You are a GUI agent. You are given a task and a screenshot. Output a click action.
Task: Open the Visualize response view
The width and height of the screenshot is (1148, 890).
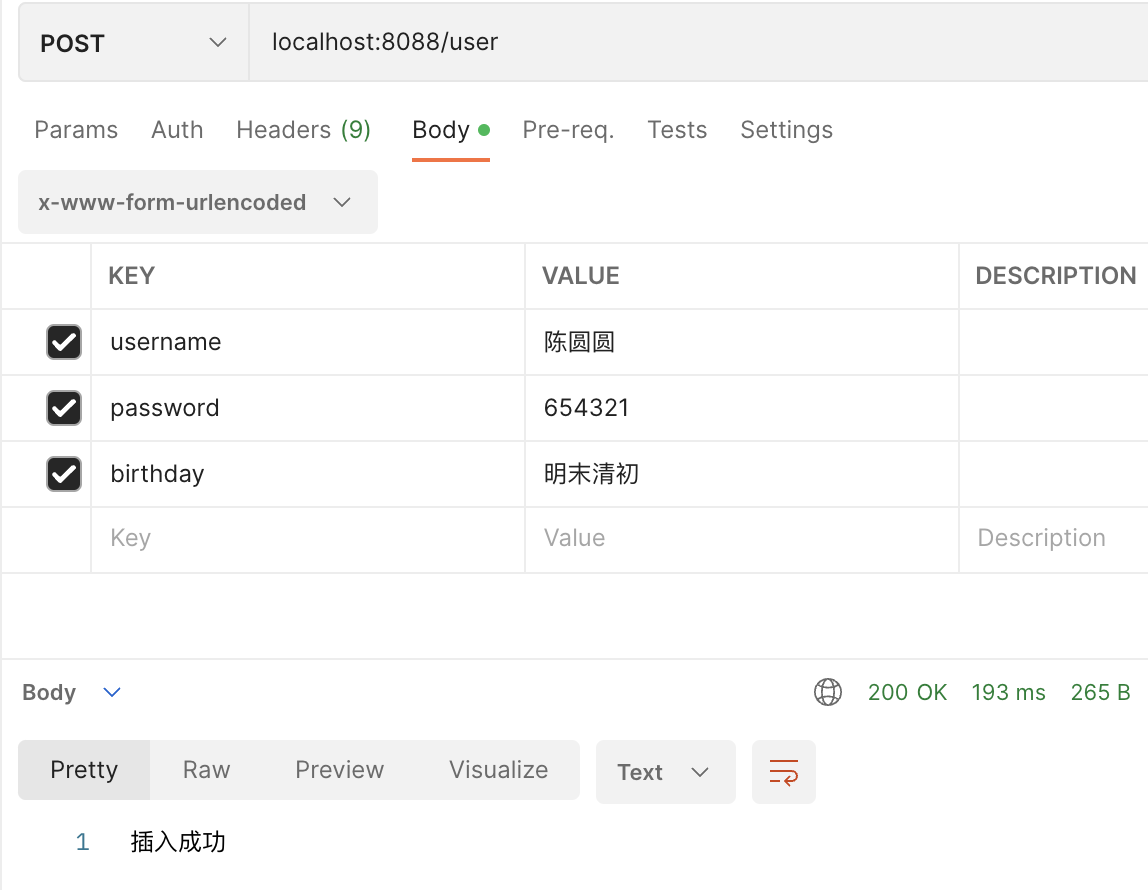point(498,770)
